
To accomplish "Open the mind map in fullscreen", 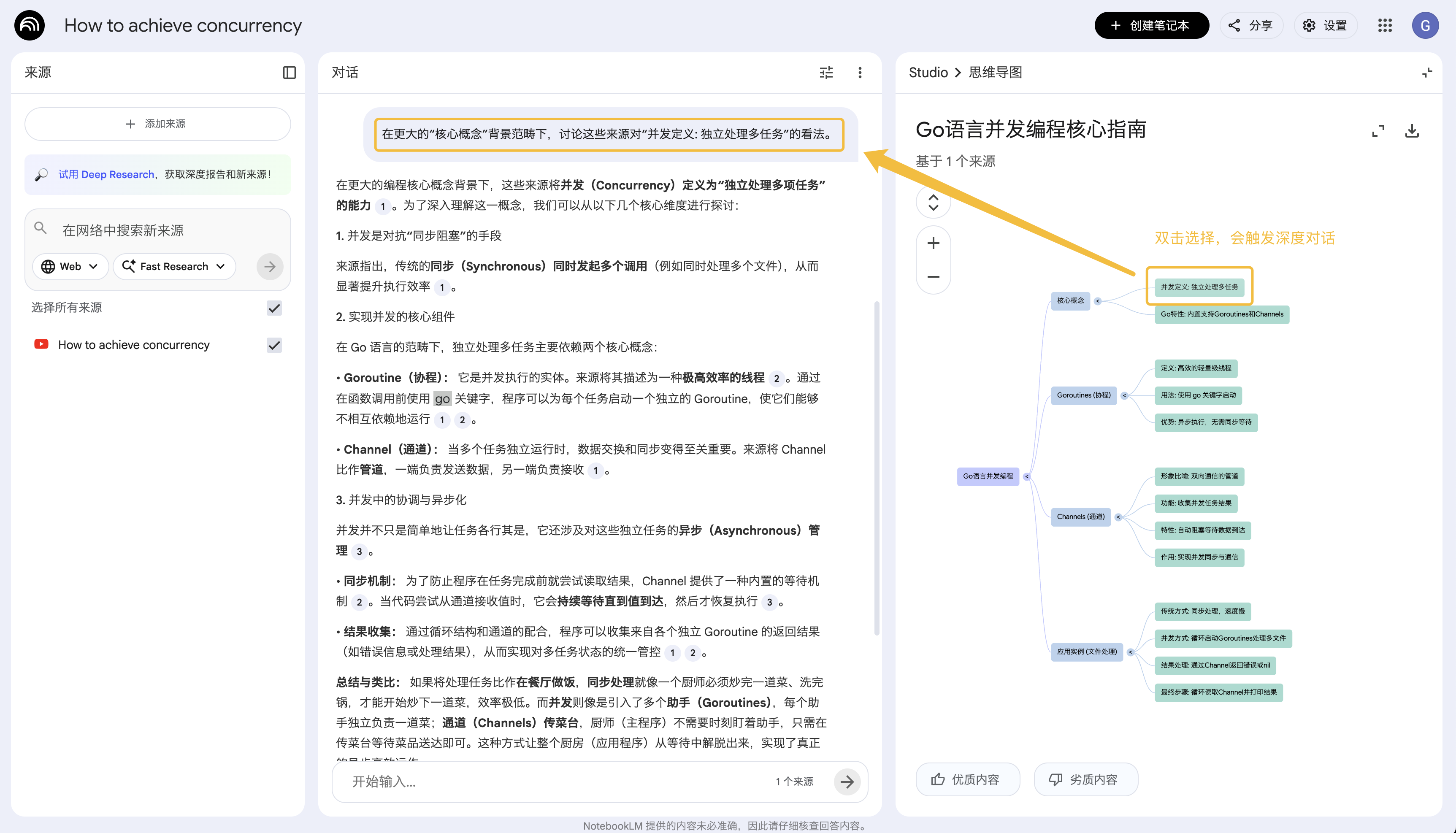I will coord(1378,130).
